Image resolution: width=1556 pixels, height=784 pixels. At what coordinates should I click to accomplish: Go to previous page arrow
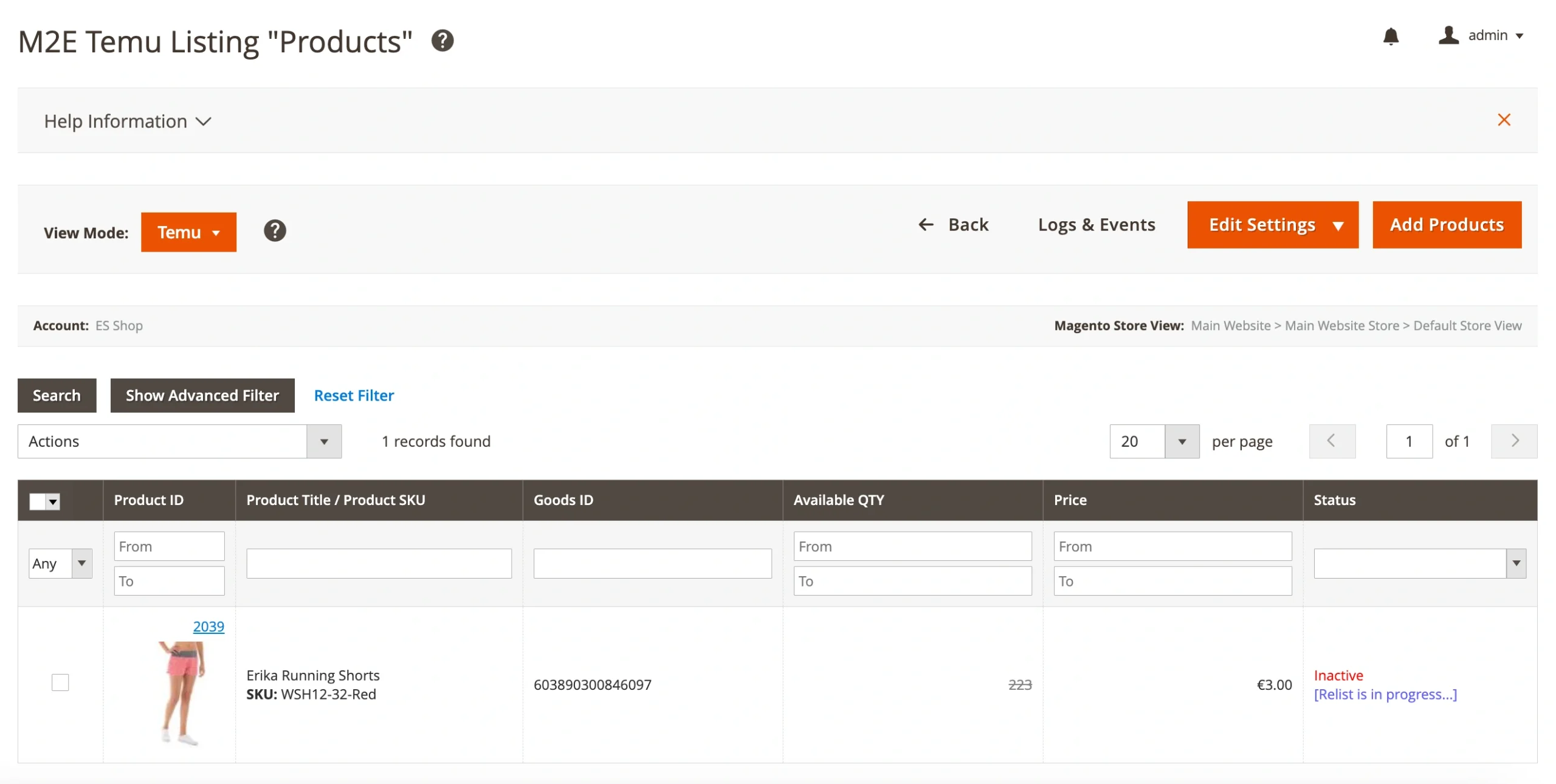pyautogui.click(x=1332, y=441)
